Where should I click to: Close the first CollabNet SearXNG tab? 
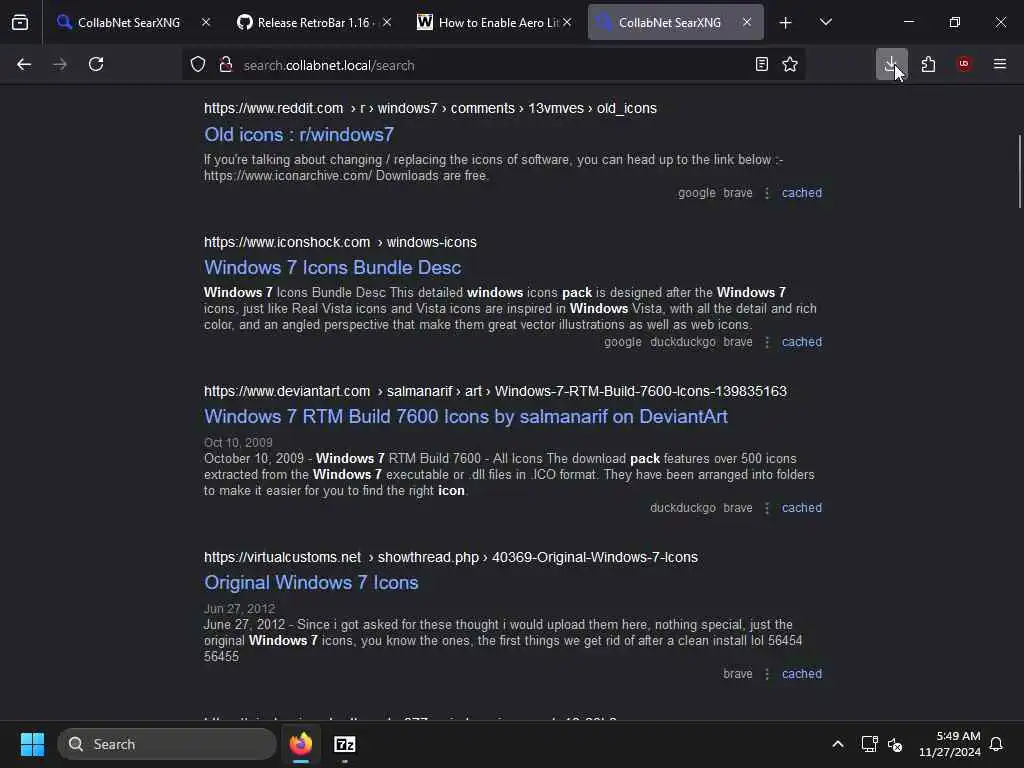(x=206, y=23)
